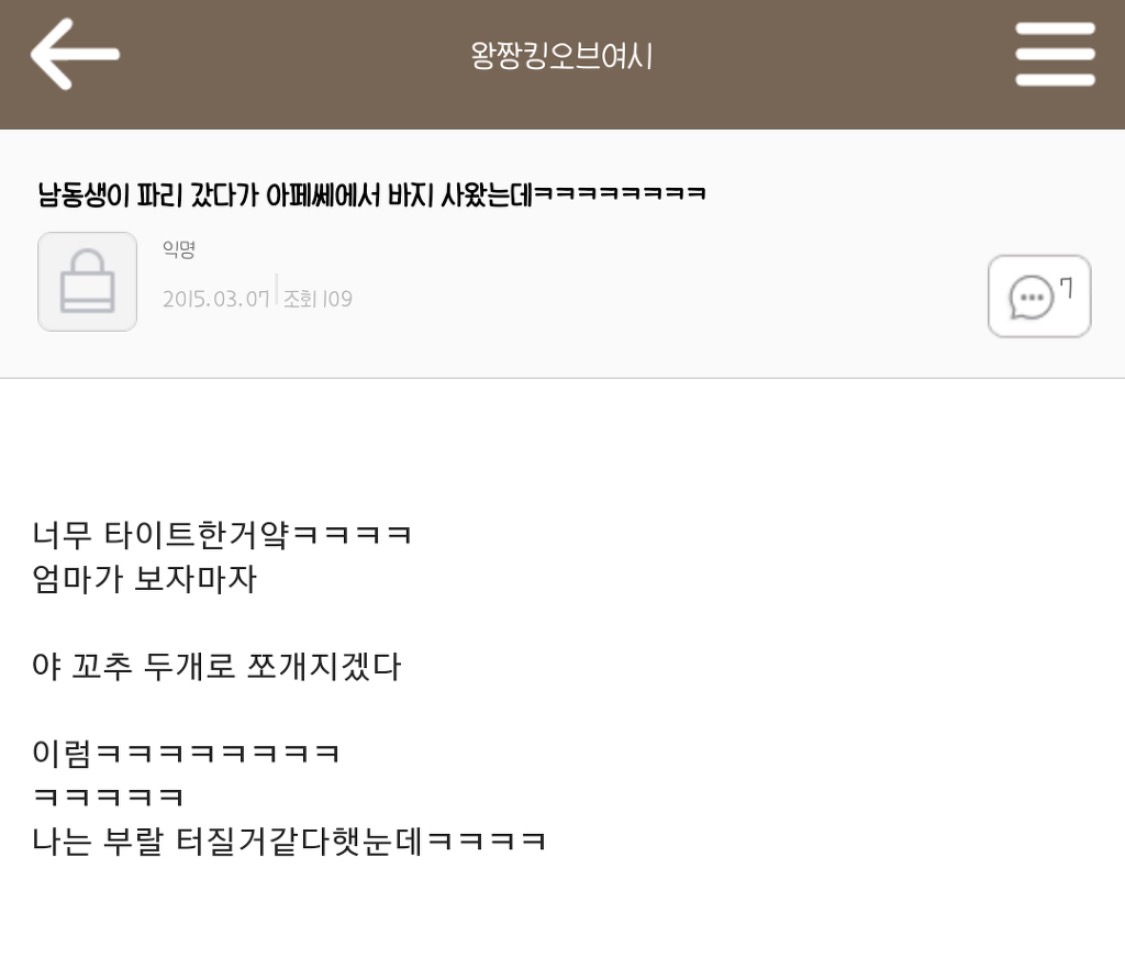The width and height of the screenshot is (1125, 970).
Task: Open comments via speech bubble icon
Action: 1031,297
